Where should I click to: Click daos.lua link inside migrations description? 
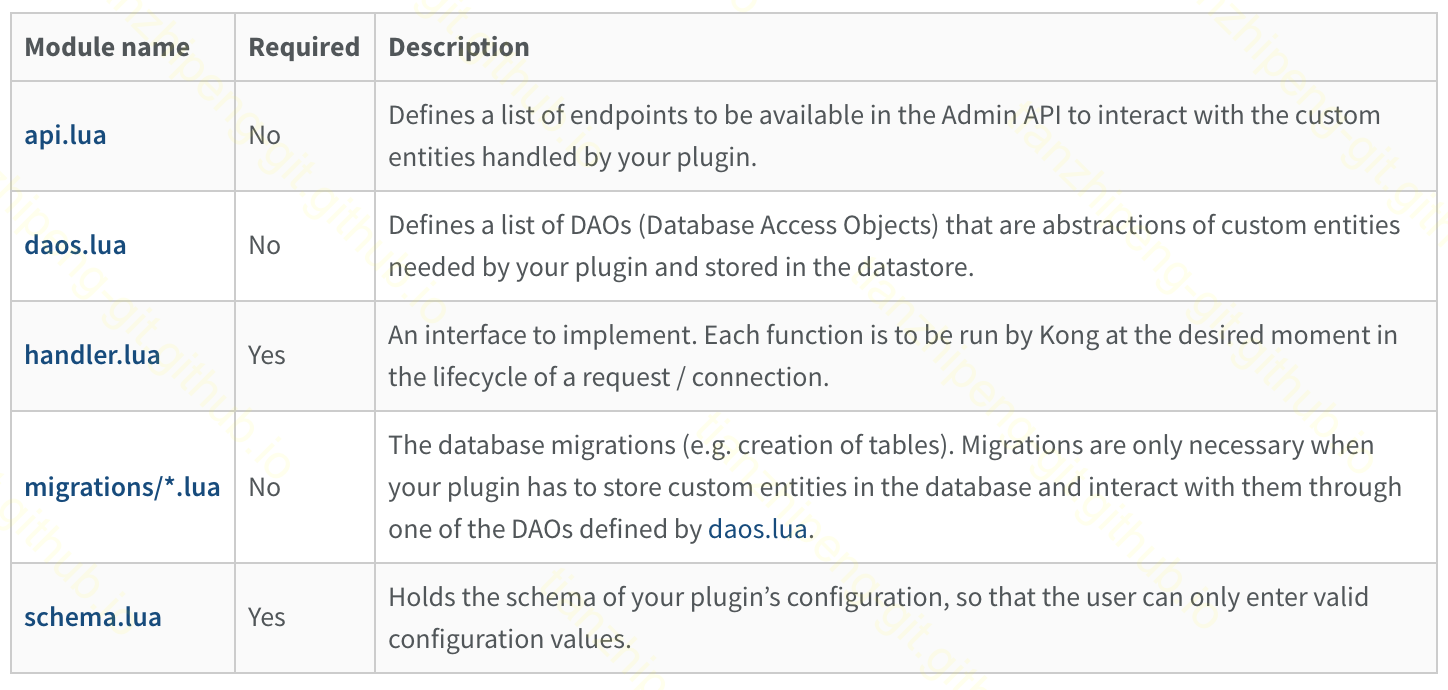click(757, 529)
